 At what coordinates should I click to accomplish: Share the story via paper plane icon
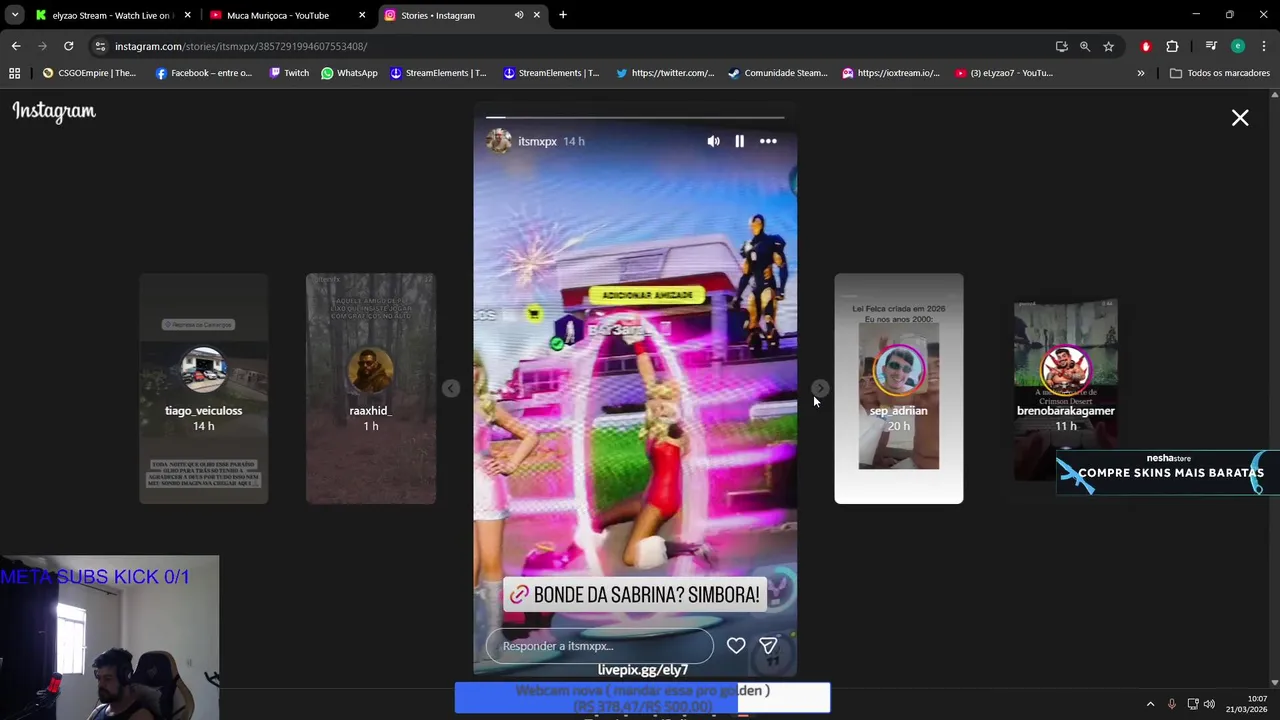(768, 646)
